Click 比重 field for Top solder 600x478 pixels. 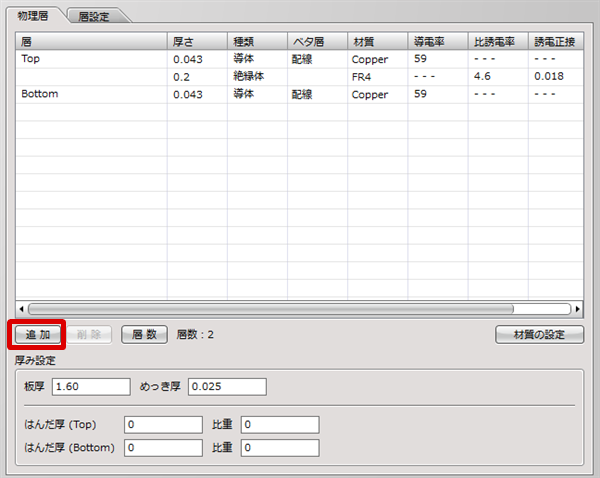279,425
